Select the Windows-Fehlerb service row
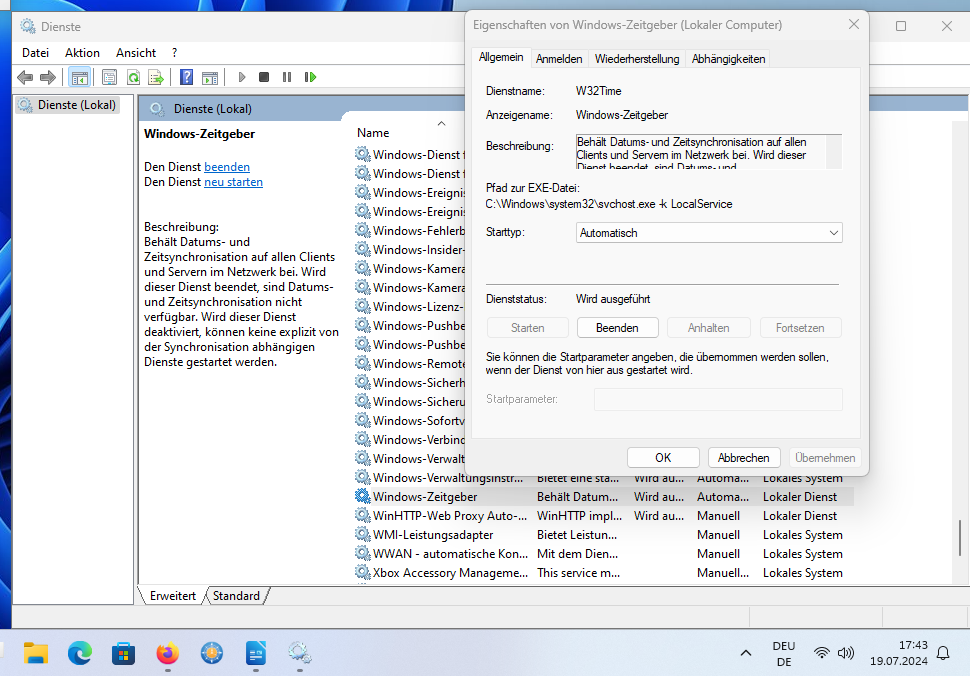 410,231
